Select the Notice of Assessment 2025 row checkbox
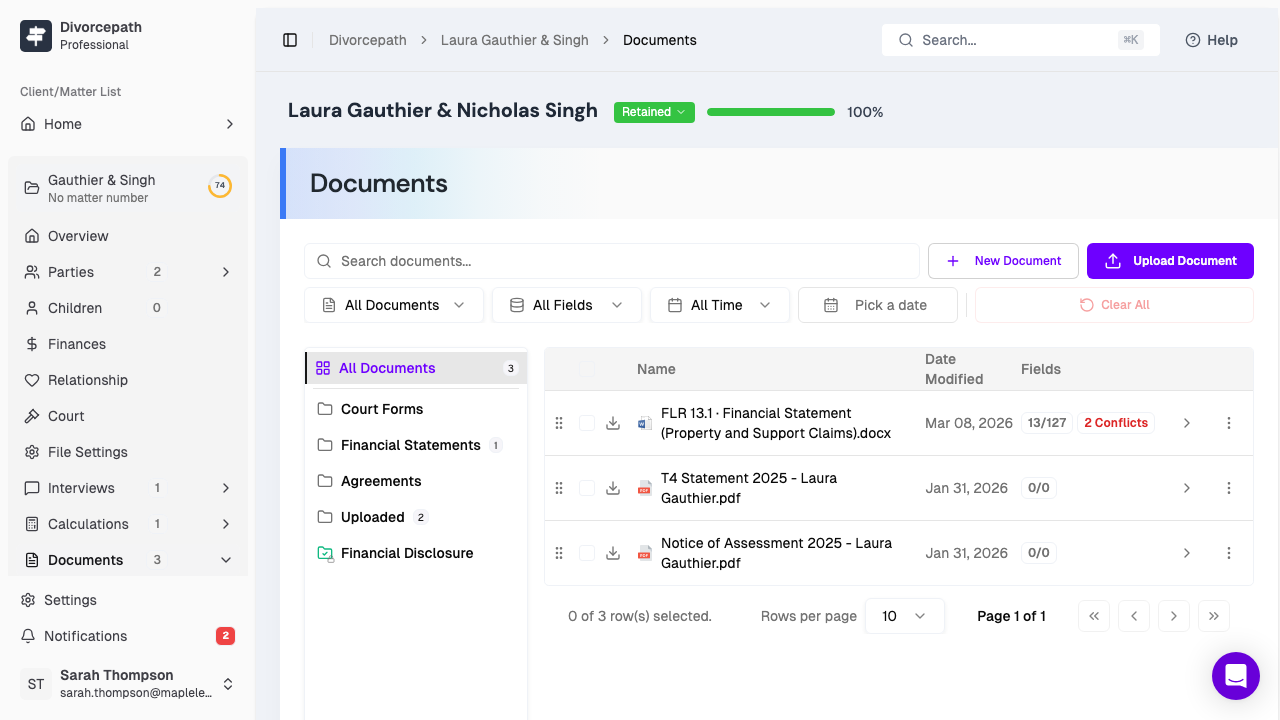1280x720 pixels. 587,553
